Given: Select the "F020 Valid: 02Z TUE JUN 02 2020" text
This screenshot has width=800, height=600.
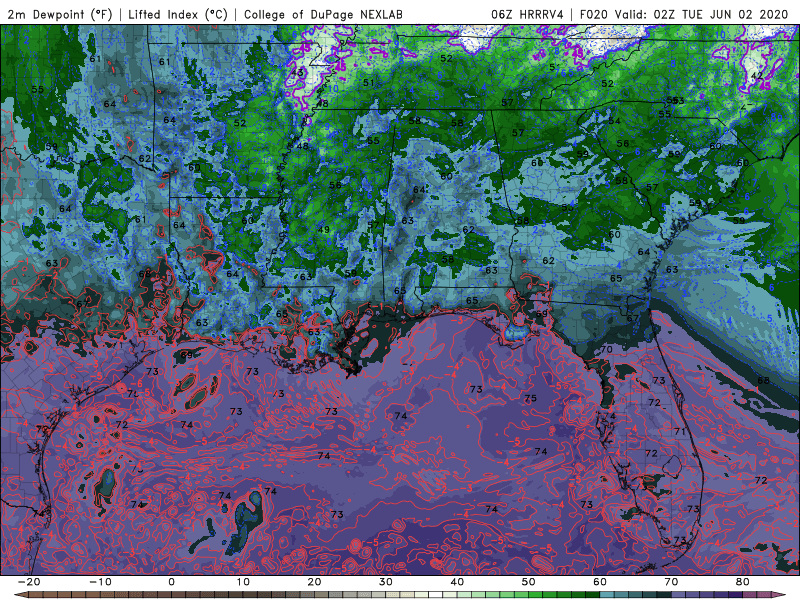Looking at the screenshot, I should pyautogui.click(x=684, y=14).
